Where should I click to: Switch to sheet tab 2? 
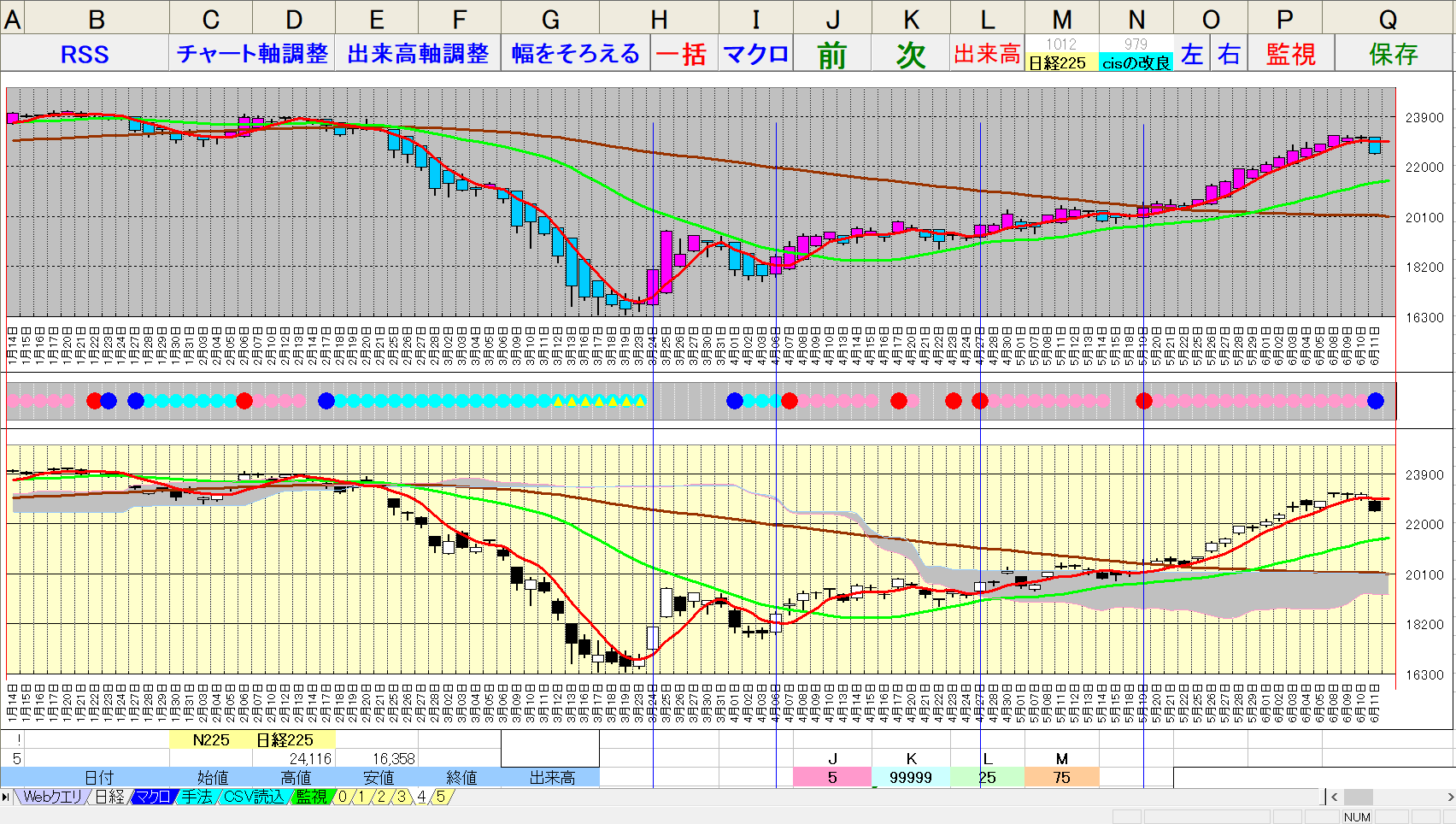click(381, 797)
